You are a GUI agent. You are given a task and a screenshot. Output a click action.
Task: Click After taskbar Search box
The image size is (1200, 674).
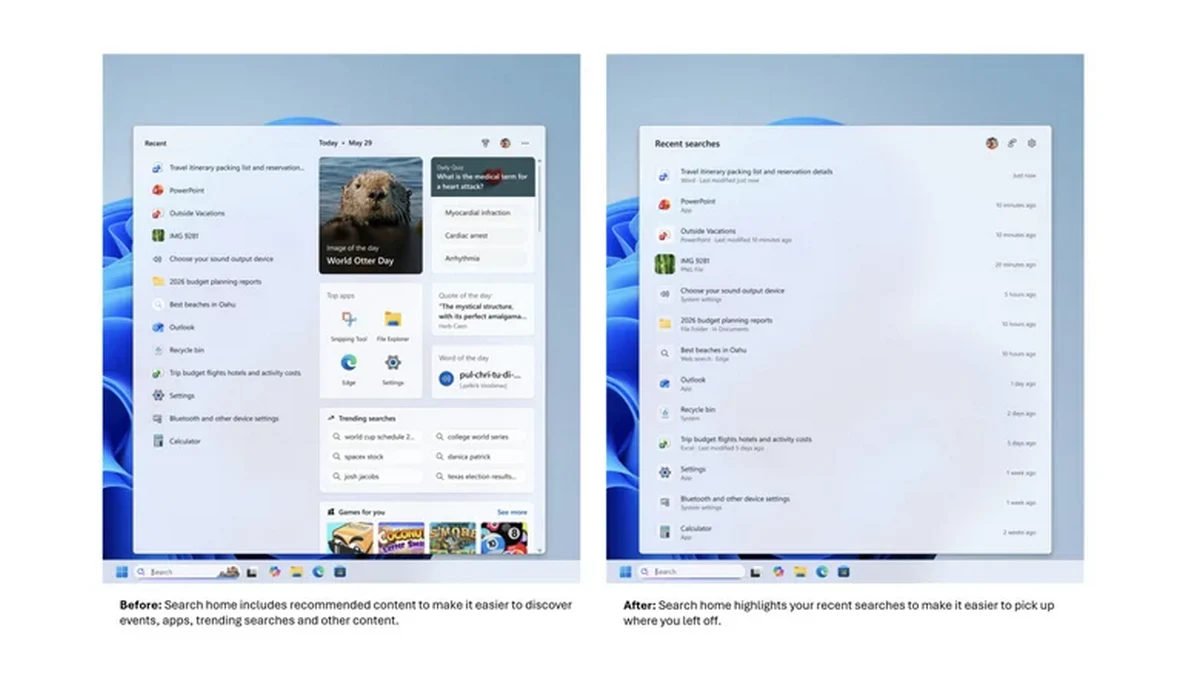[x=691, y=572]
